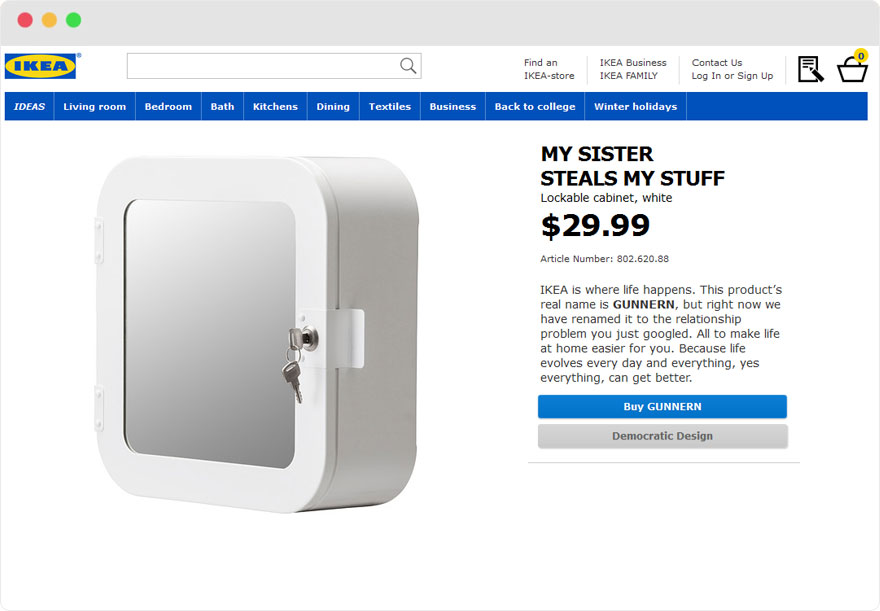880x611 pixels.
Task: Open the Kitchens category
Action: 275,107
